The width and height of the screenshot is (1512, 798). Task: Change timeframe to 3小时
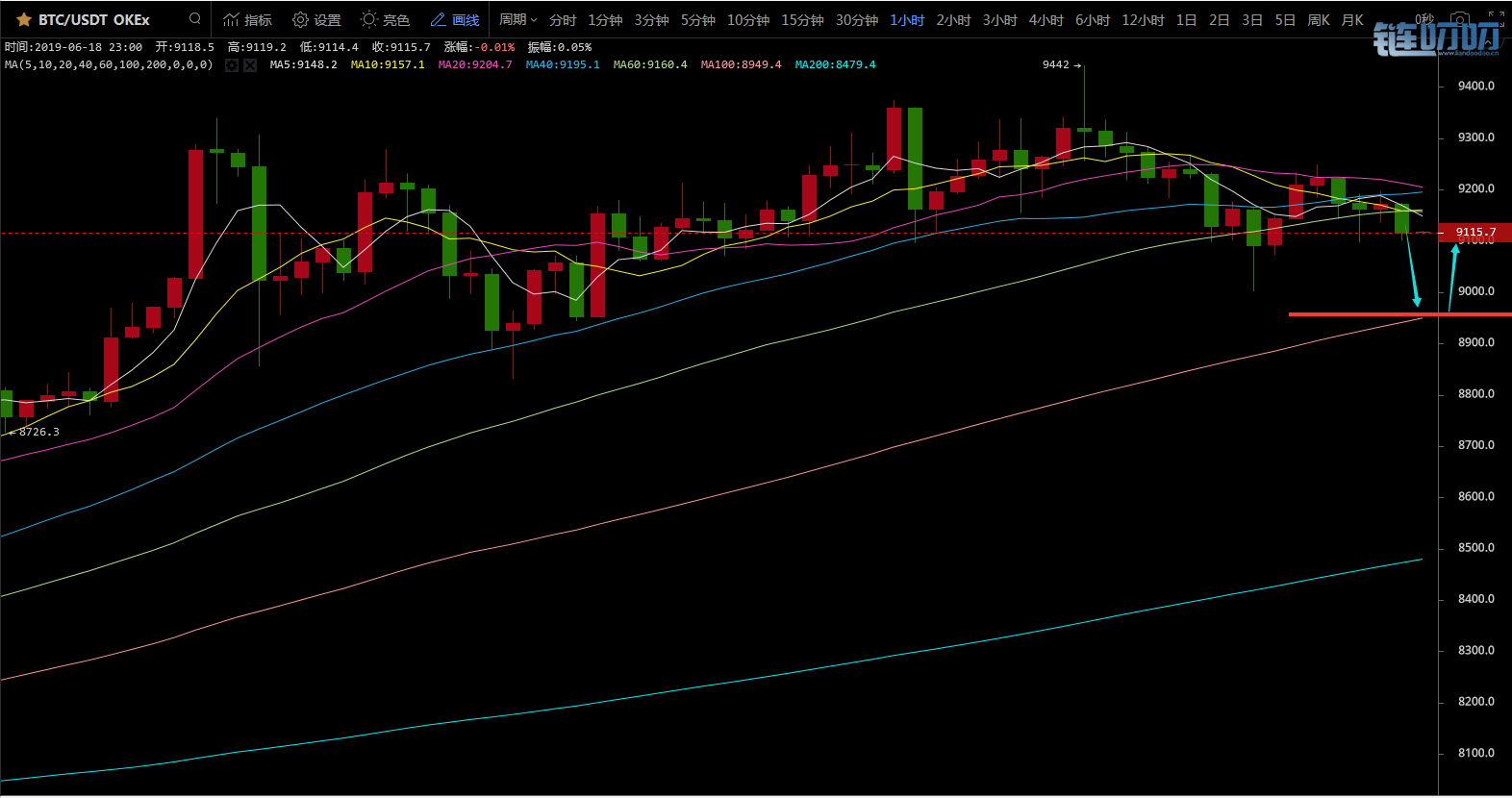point(999,19)
